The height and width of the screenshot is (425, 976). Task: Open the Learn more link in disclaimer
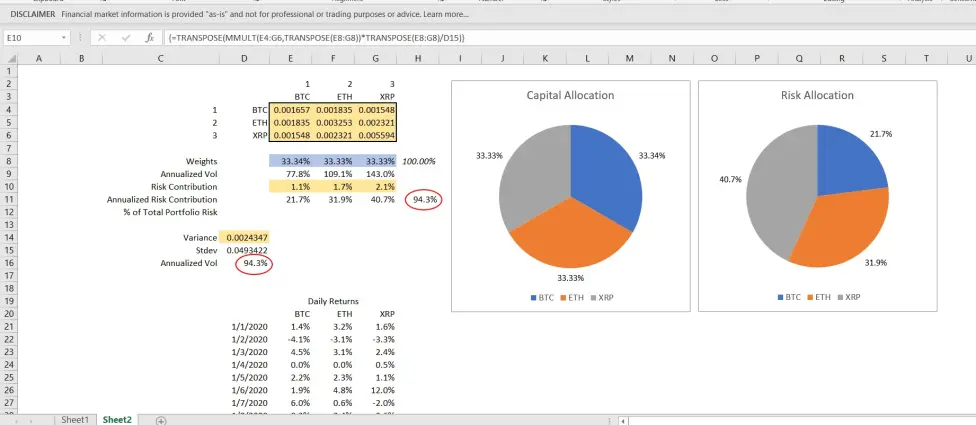pyautogui.click(x=446, y=14)
